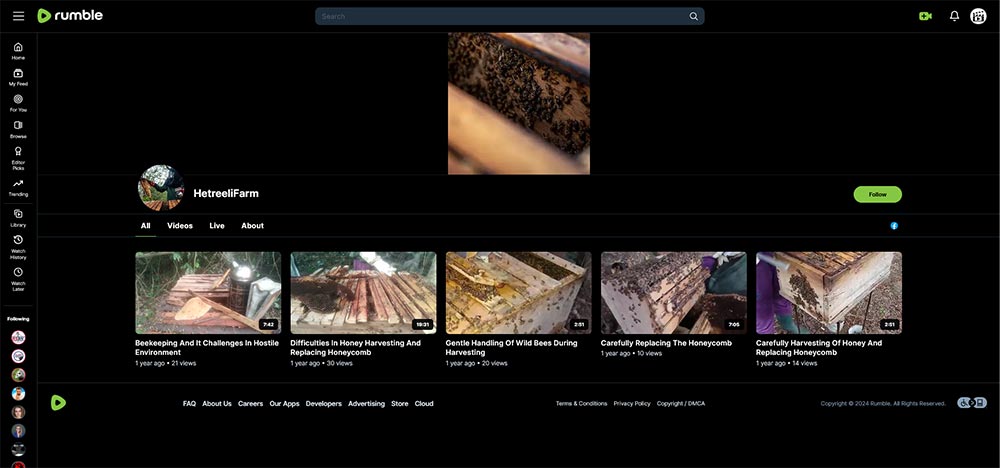Open Library in sidebar
The width and height of the screenshot is (1000, 468).
[18, 218]
